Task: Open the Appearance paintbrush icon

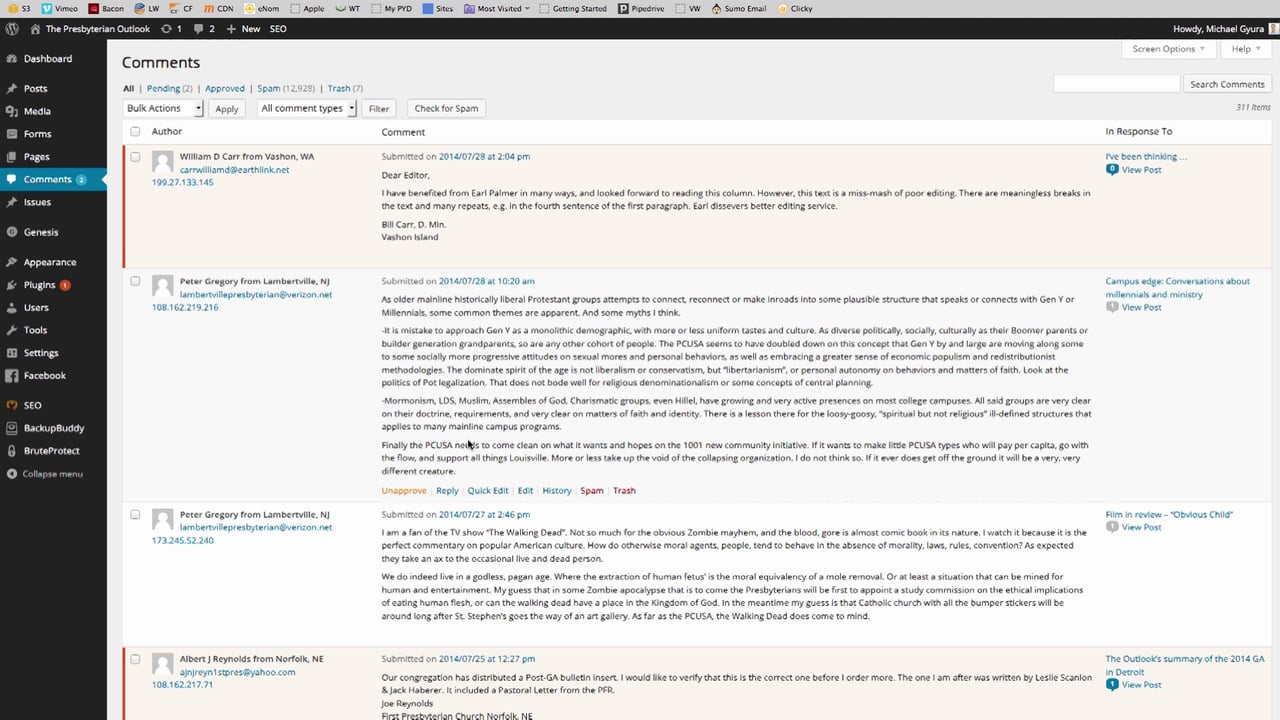Action: (12, 262)
